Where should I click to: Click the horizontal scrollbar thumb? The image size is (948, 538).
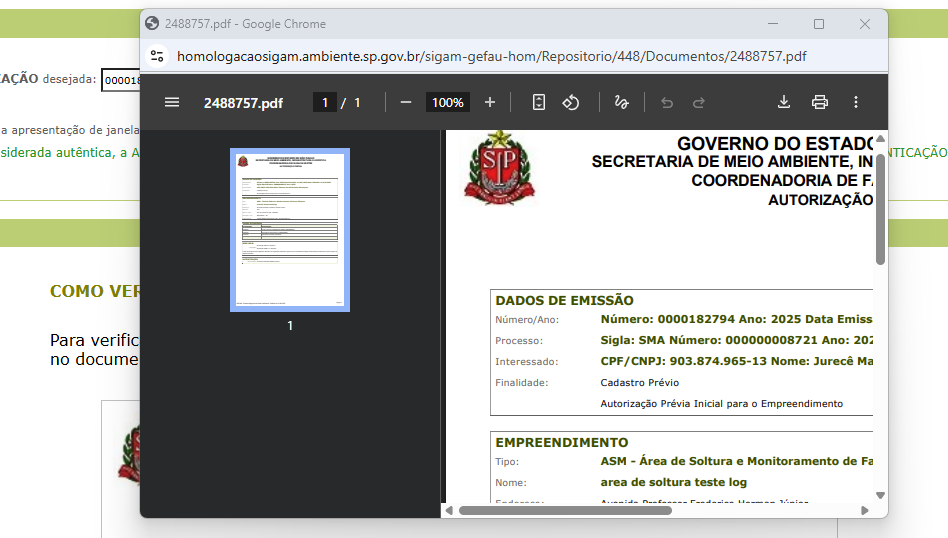click(565, 510)
